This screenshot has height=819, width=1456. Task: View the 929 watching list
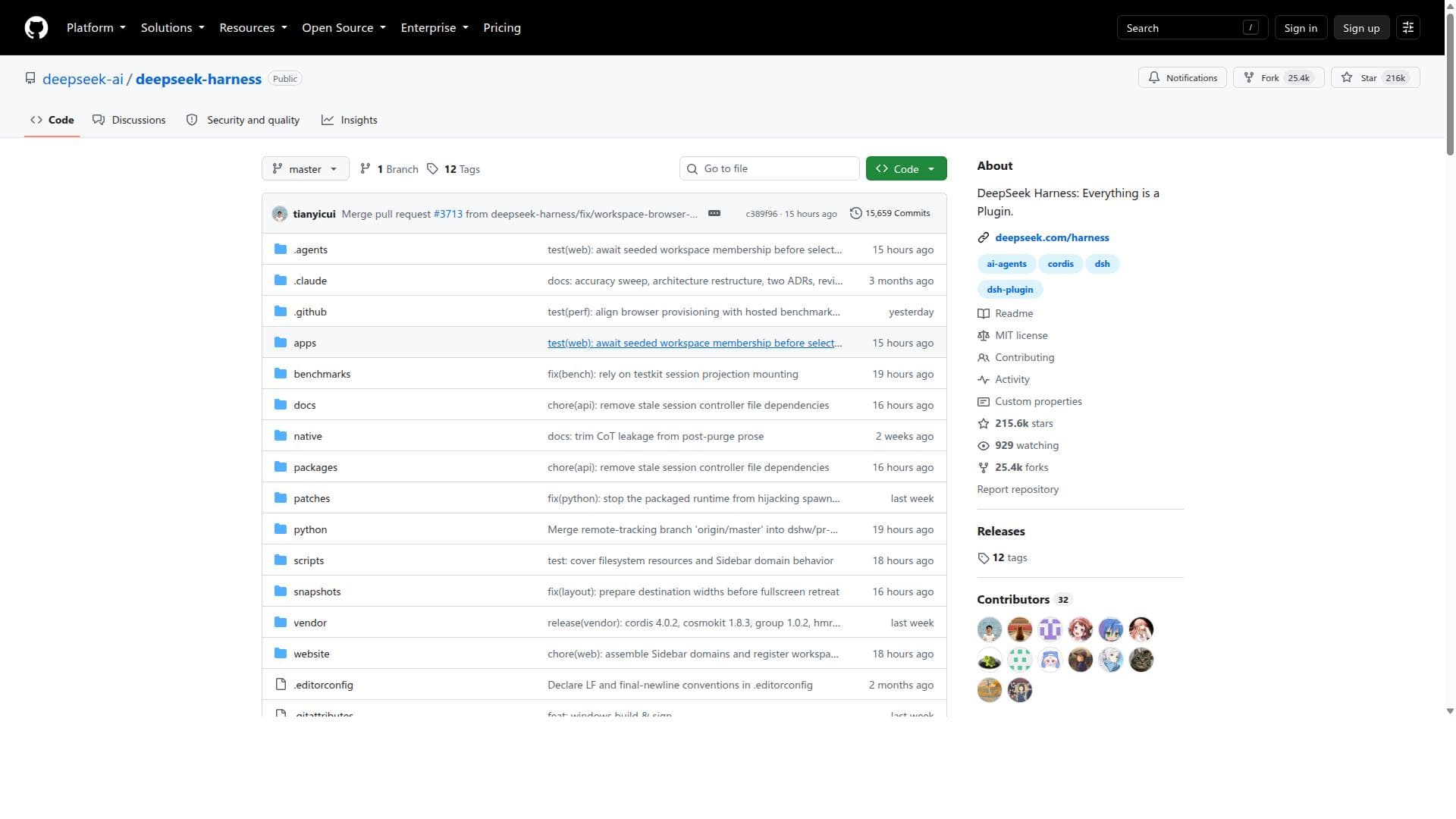[x=1018, y=445]
